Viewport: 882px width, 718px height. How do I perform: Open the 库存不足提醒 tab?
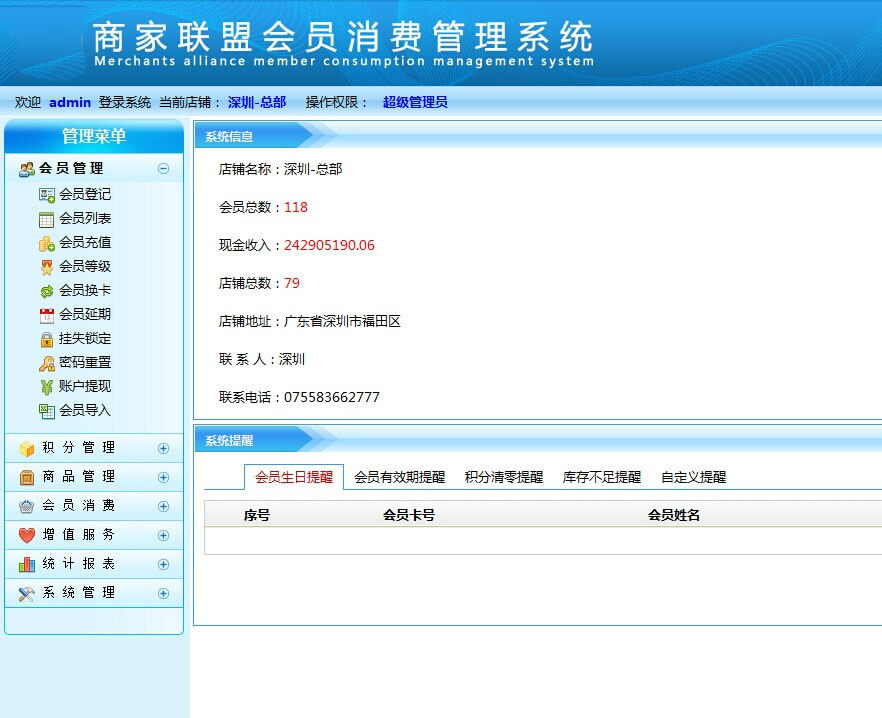click(601, 478)
